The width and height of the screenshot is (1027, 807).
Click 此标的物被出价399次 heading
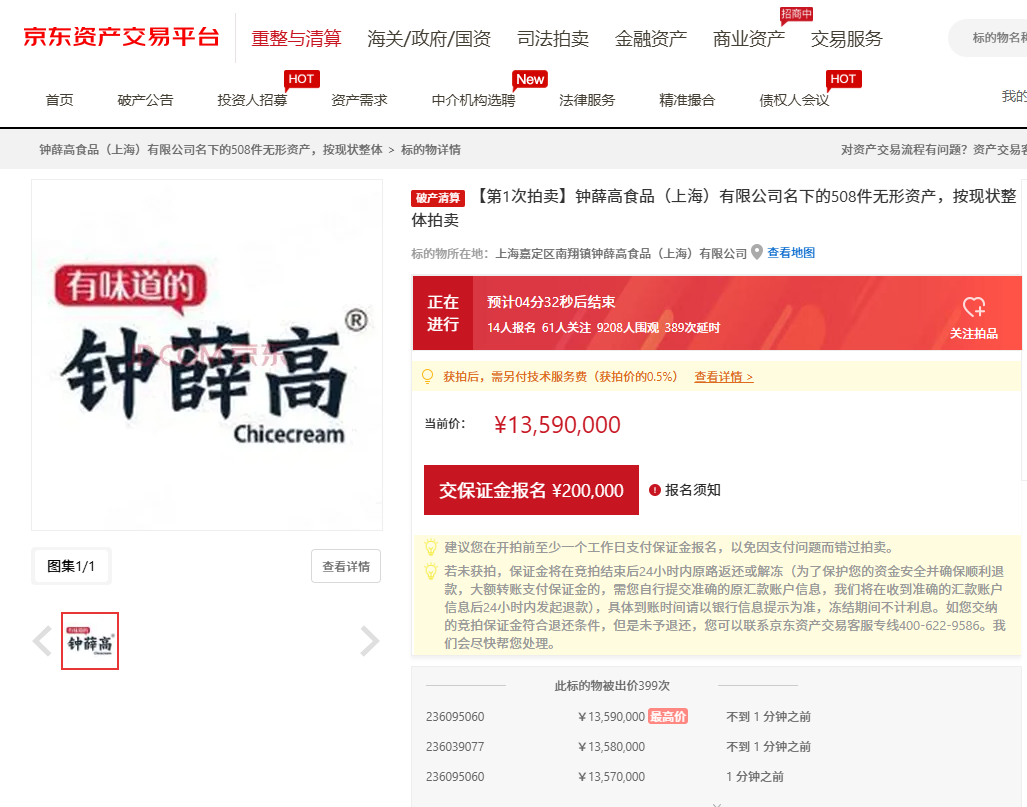point(612,686)
